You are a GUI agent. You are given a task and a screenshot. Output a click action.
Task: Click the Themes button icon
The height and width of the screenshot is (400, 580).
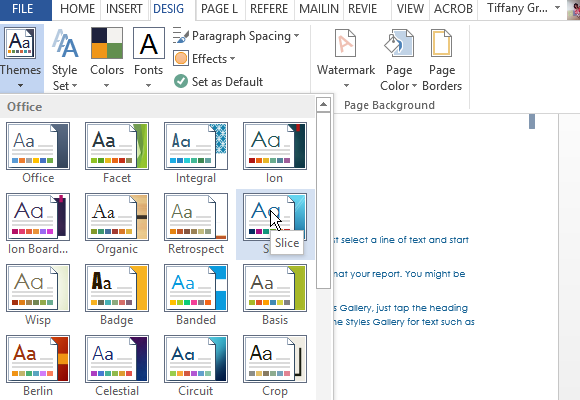20,43
